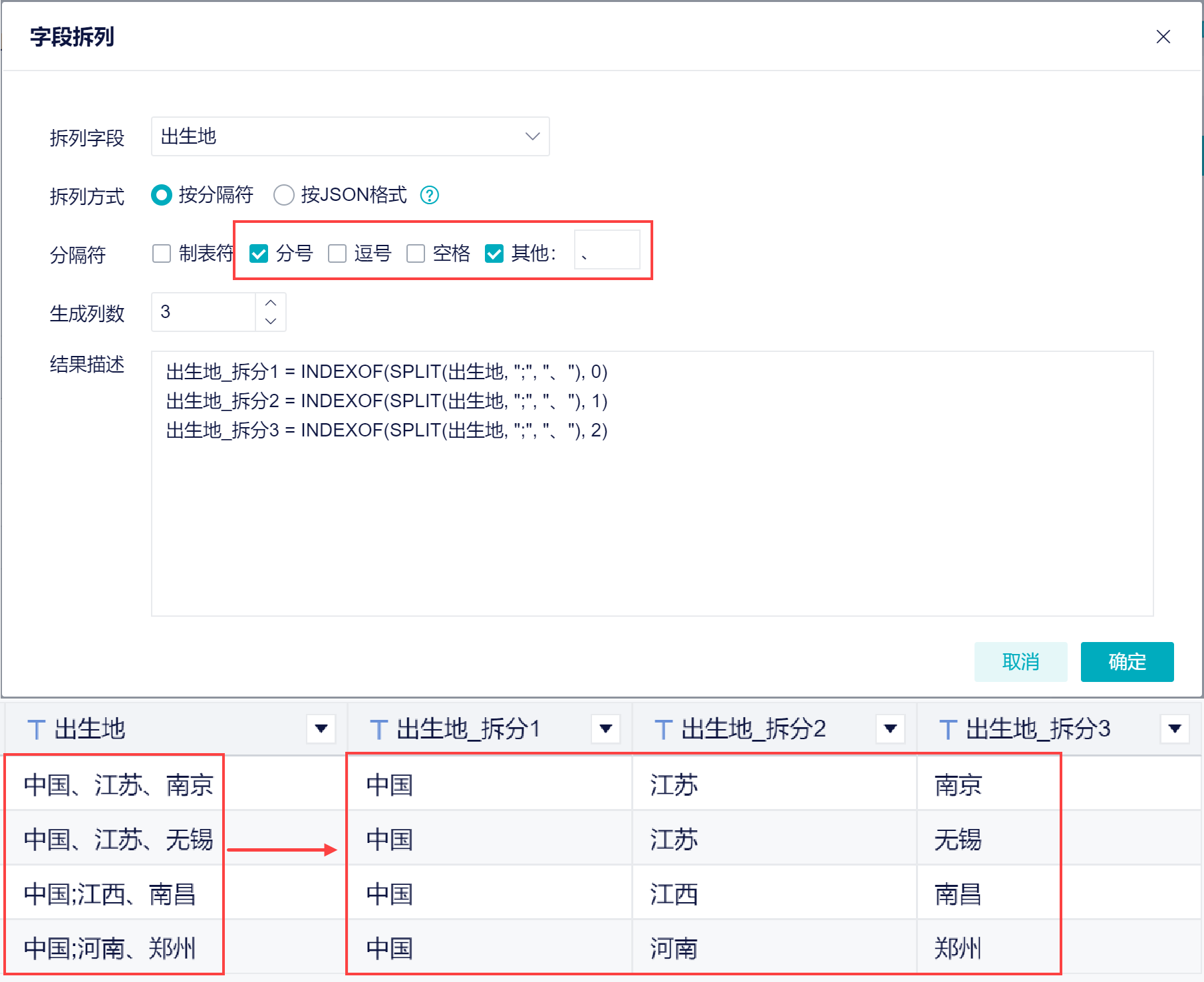Click the text type icon of 出生地_拆分1 column
Viewport: 1204px width, 982px height.
tap(378, 729)
